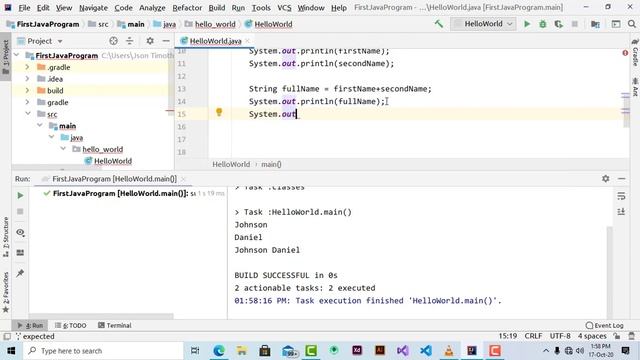This screenshot has height=360, width=640.
Task: Open Run panel settings gear
Action: 606,179
